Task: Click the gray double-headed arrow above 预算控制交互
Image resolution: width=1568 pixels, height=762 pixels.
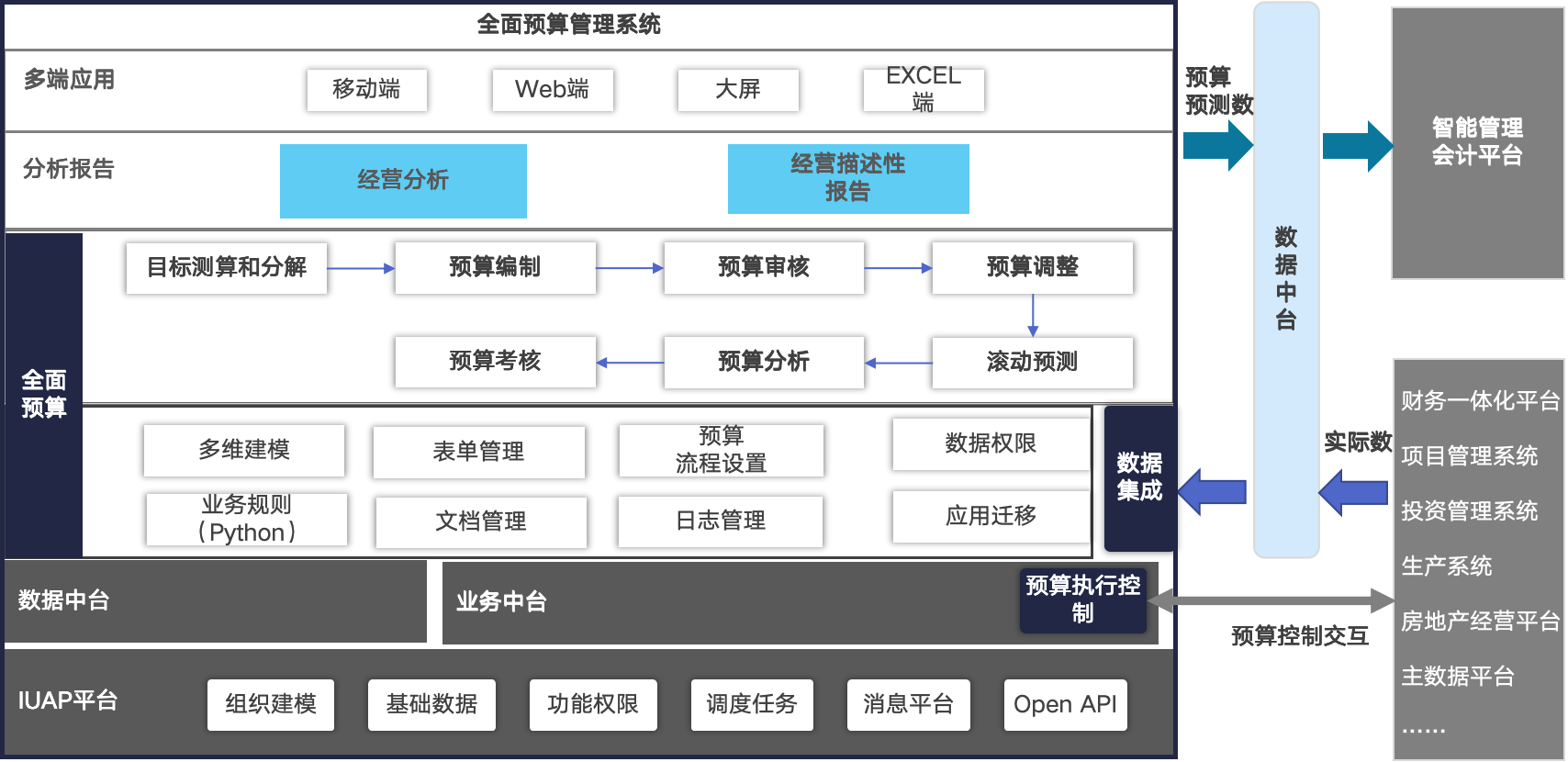Action: pos(1271,601)
